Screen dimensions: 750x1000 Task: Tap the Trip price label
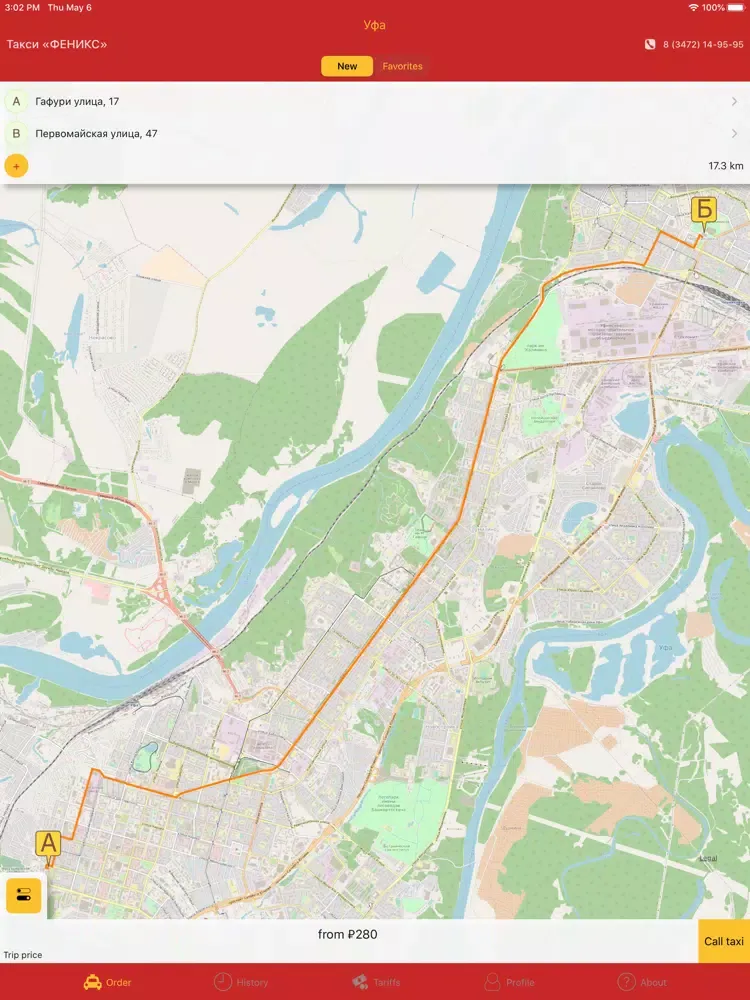(23, 955)
